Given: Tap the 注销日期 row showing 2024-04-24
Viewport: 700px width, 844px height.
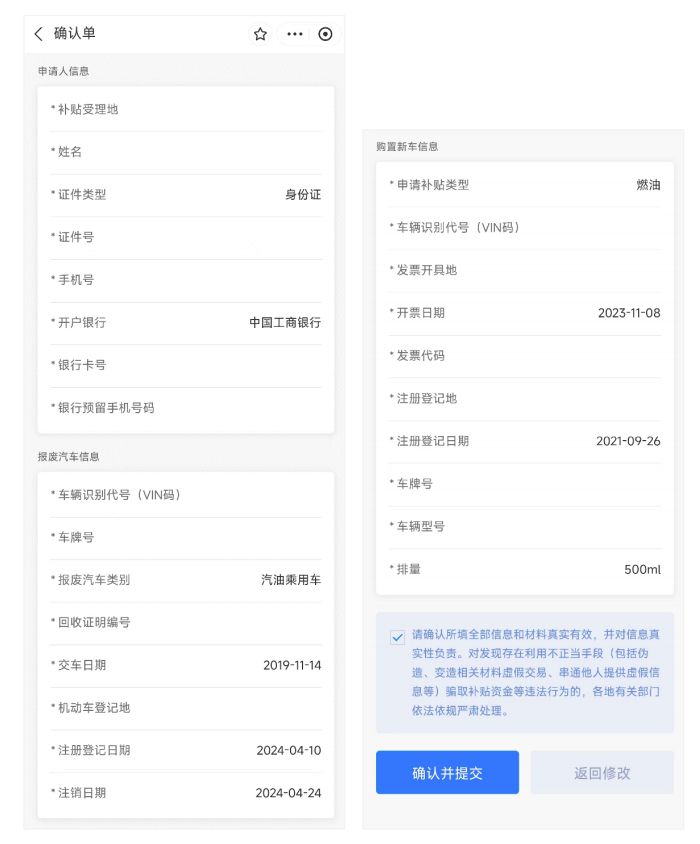Looking at the screenshot, I should click(x=185, y=793).
